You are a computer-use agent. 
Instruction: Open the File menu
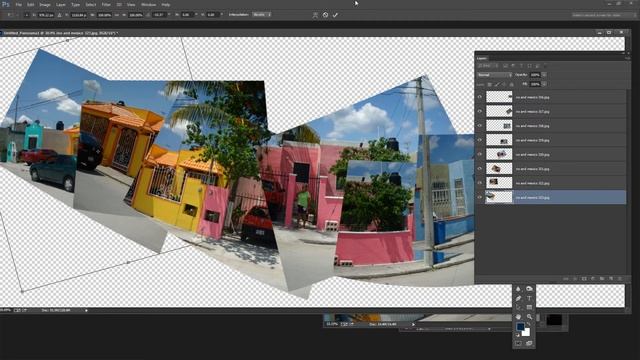18,4
